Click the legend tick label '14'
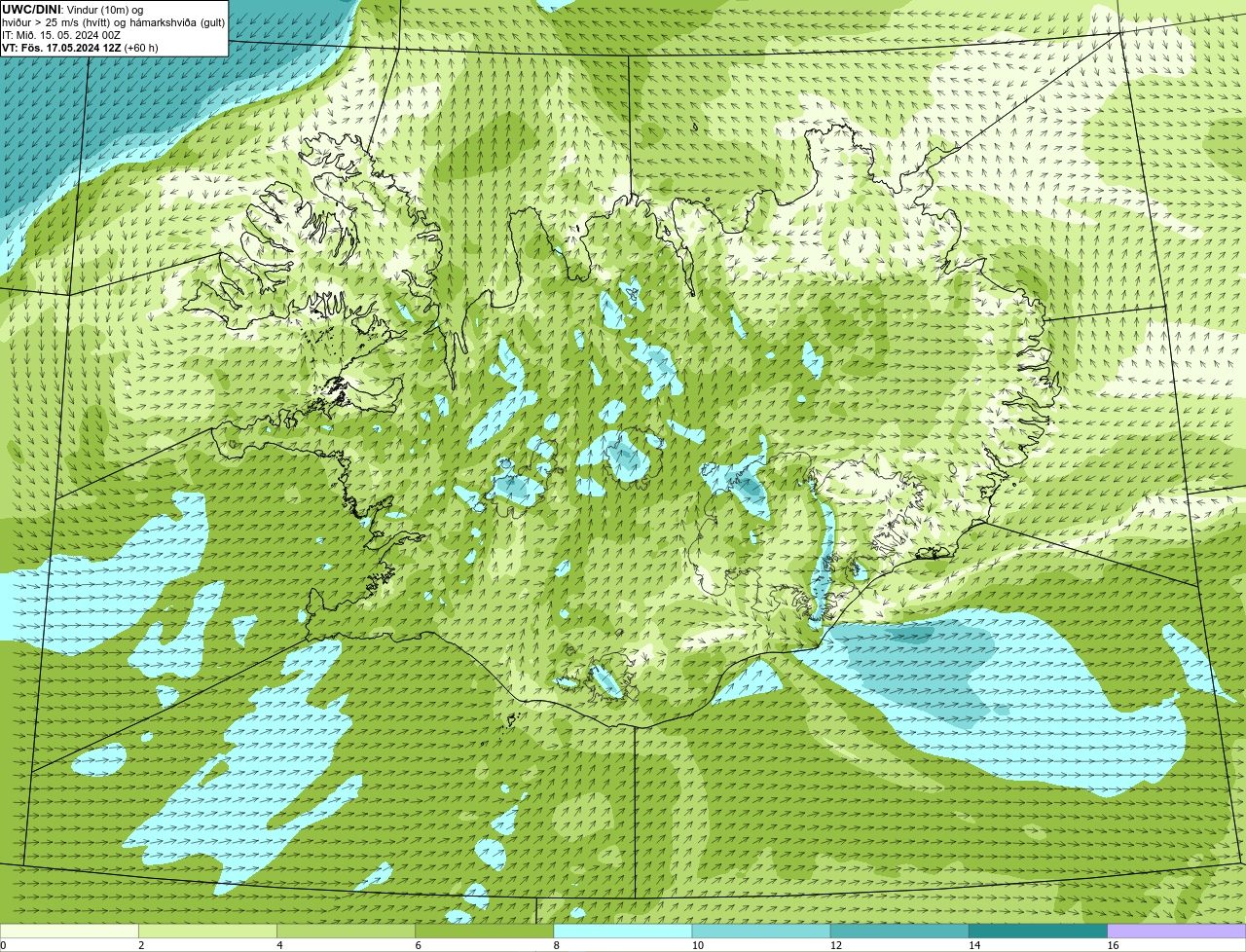 click(x=974, y=945)
